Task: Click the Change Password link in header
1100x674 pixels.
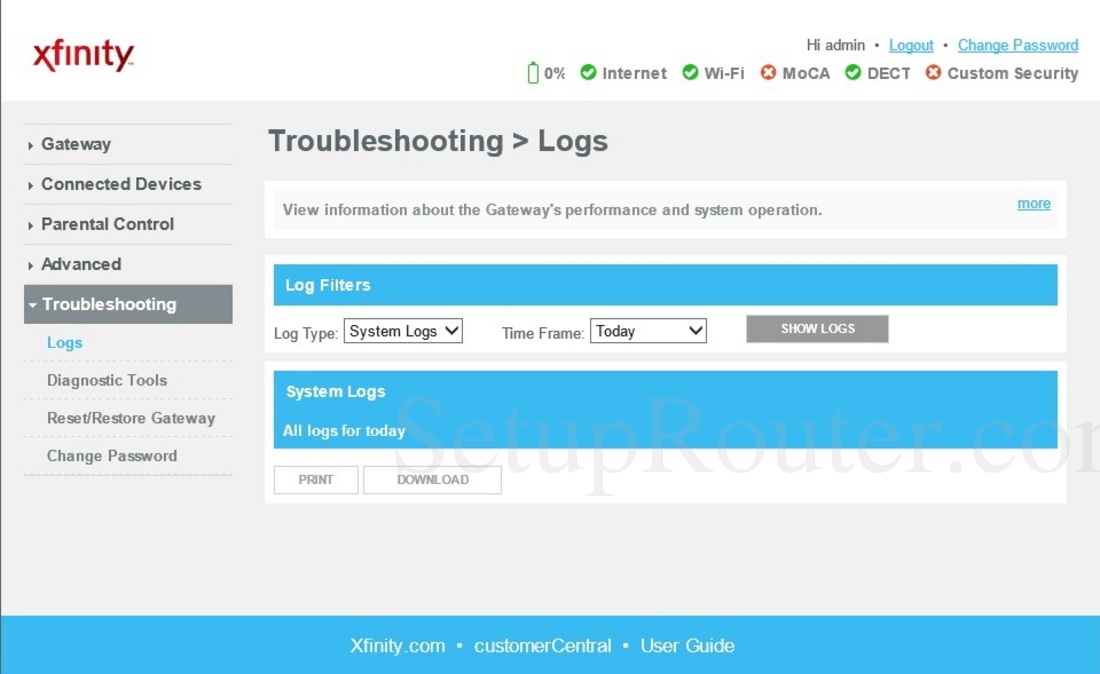Action: (1018, 45)
